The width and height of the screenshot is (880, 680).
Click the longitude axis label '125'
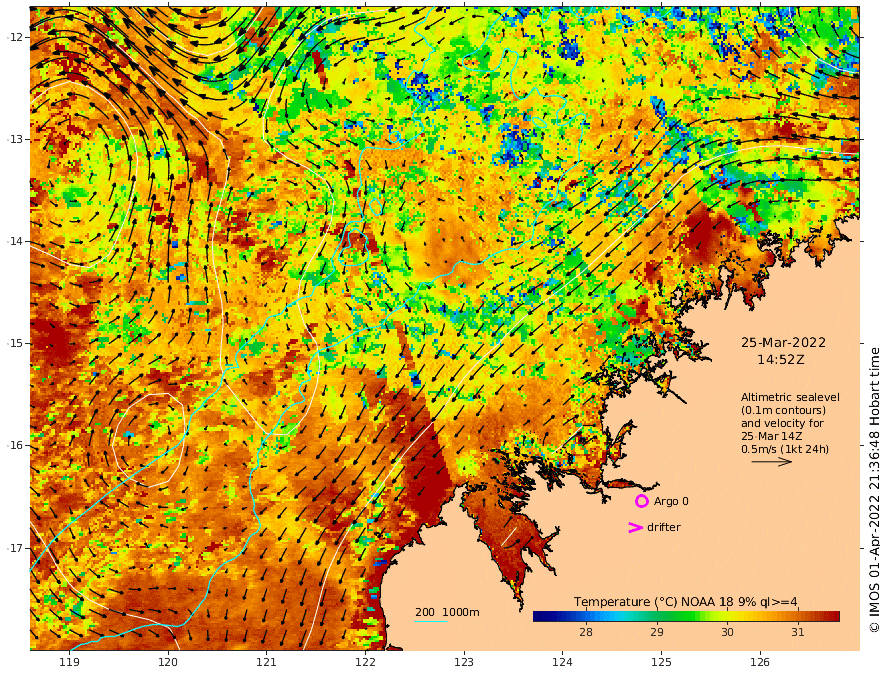(661, 662)
